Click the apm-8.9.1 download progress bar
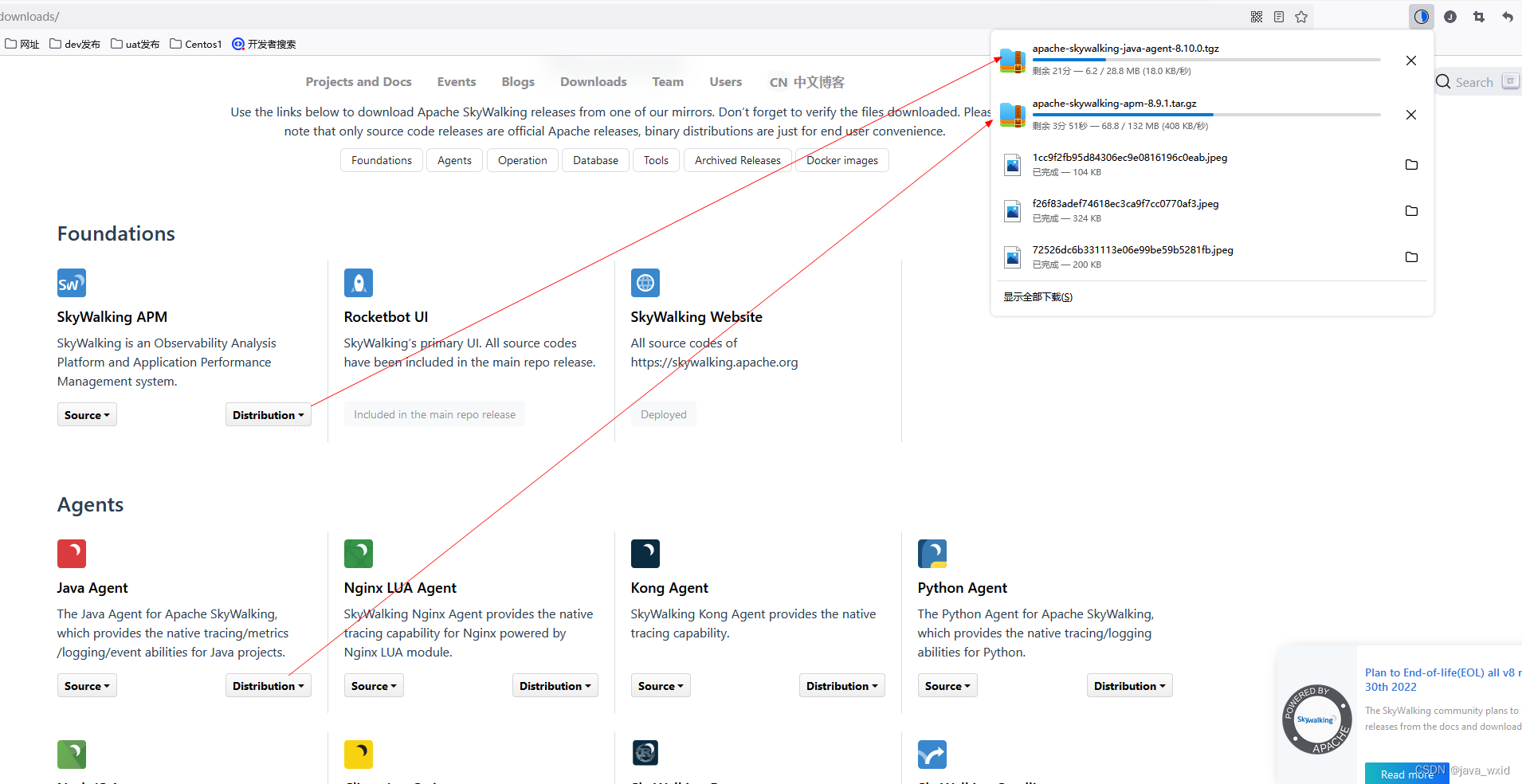Screen dimensions: 1522x784 (x=1206, y=115)
